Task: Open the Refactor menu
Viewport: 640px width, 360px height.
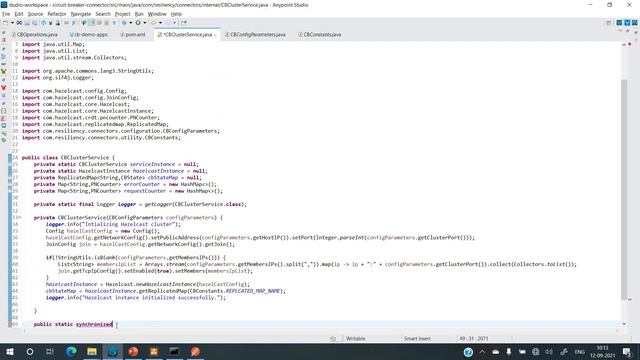Action: coord(57,14)
